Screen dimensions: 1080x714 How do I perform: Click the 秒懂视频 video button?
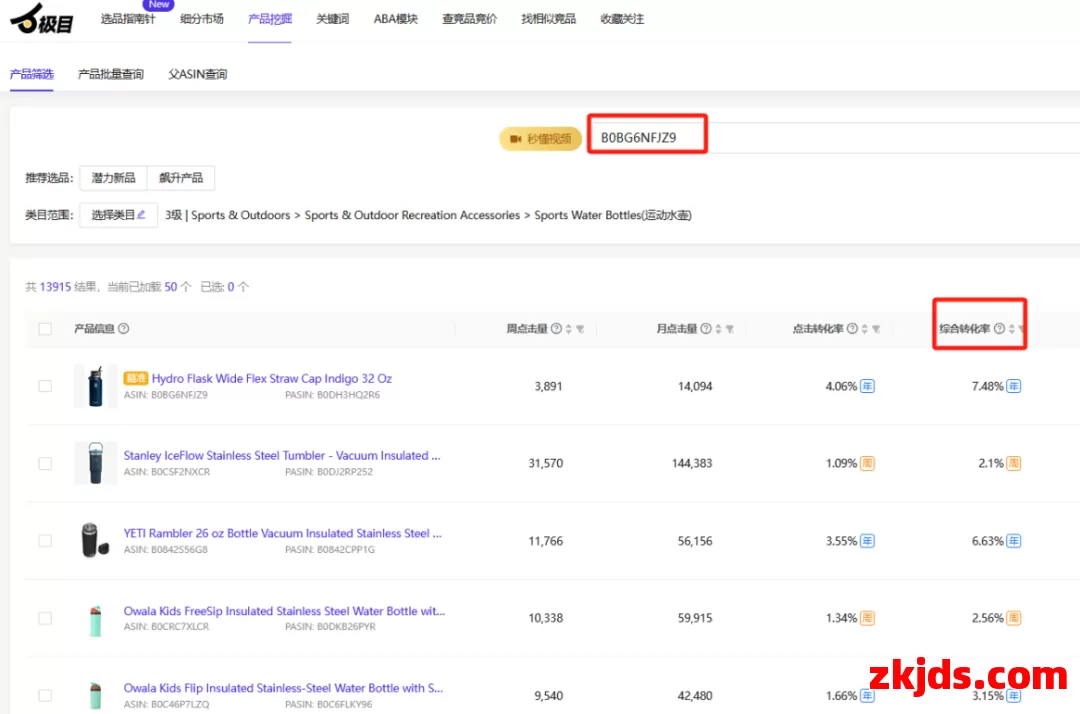541,139
